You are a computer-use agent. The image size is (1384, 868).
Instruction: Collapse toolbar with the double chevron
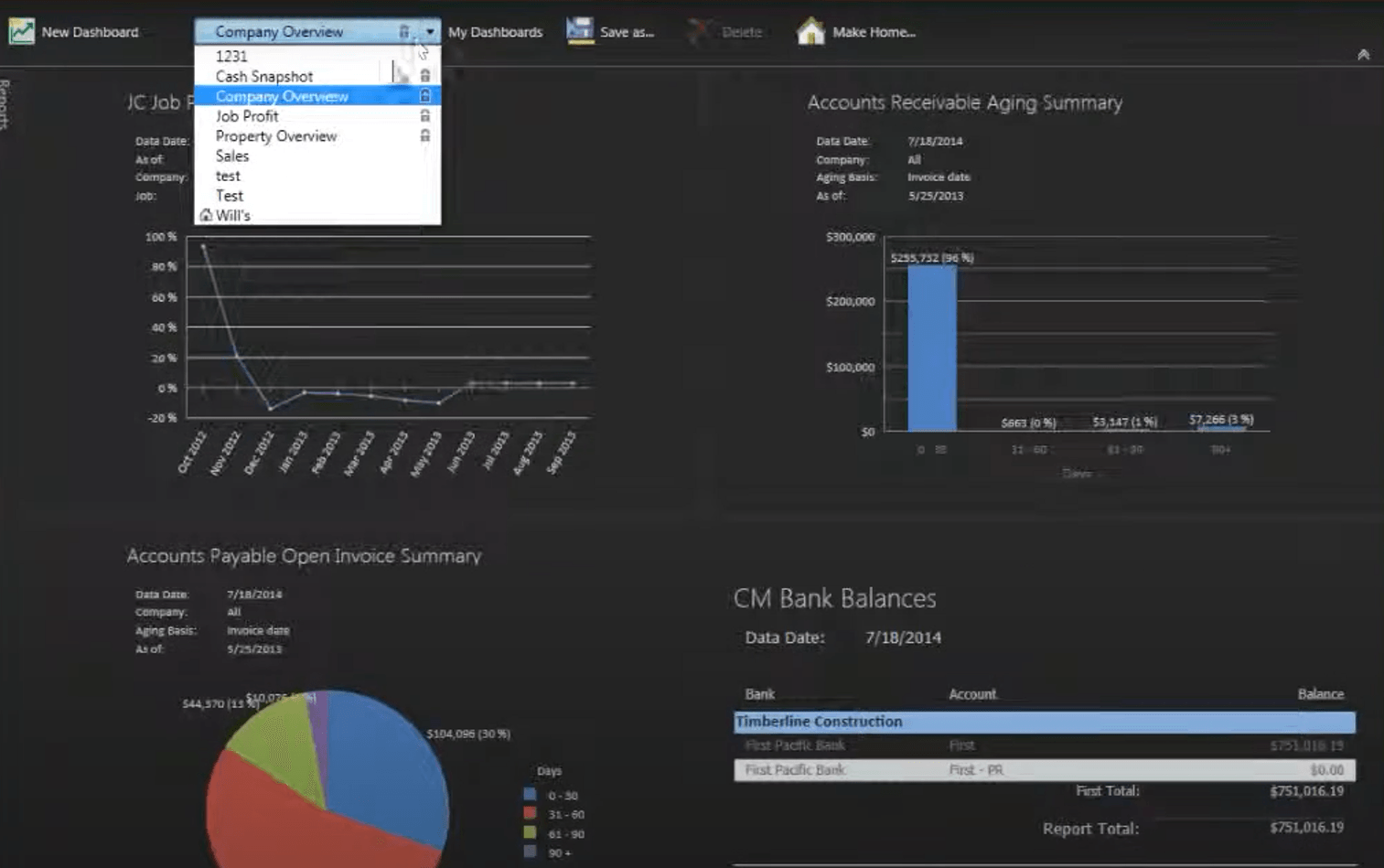click(1363, 55)
